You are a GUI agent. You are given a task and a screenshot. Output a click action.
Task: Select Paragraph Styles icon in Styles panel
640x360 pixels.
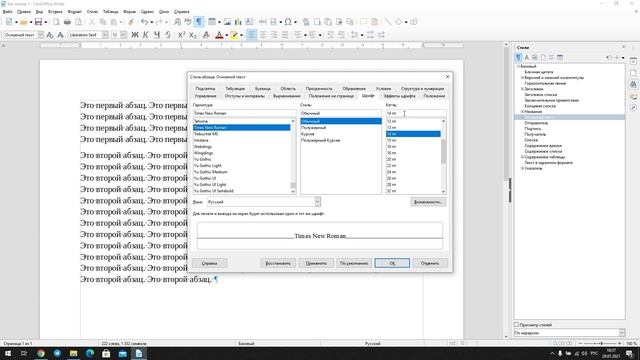click(518, 58)
